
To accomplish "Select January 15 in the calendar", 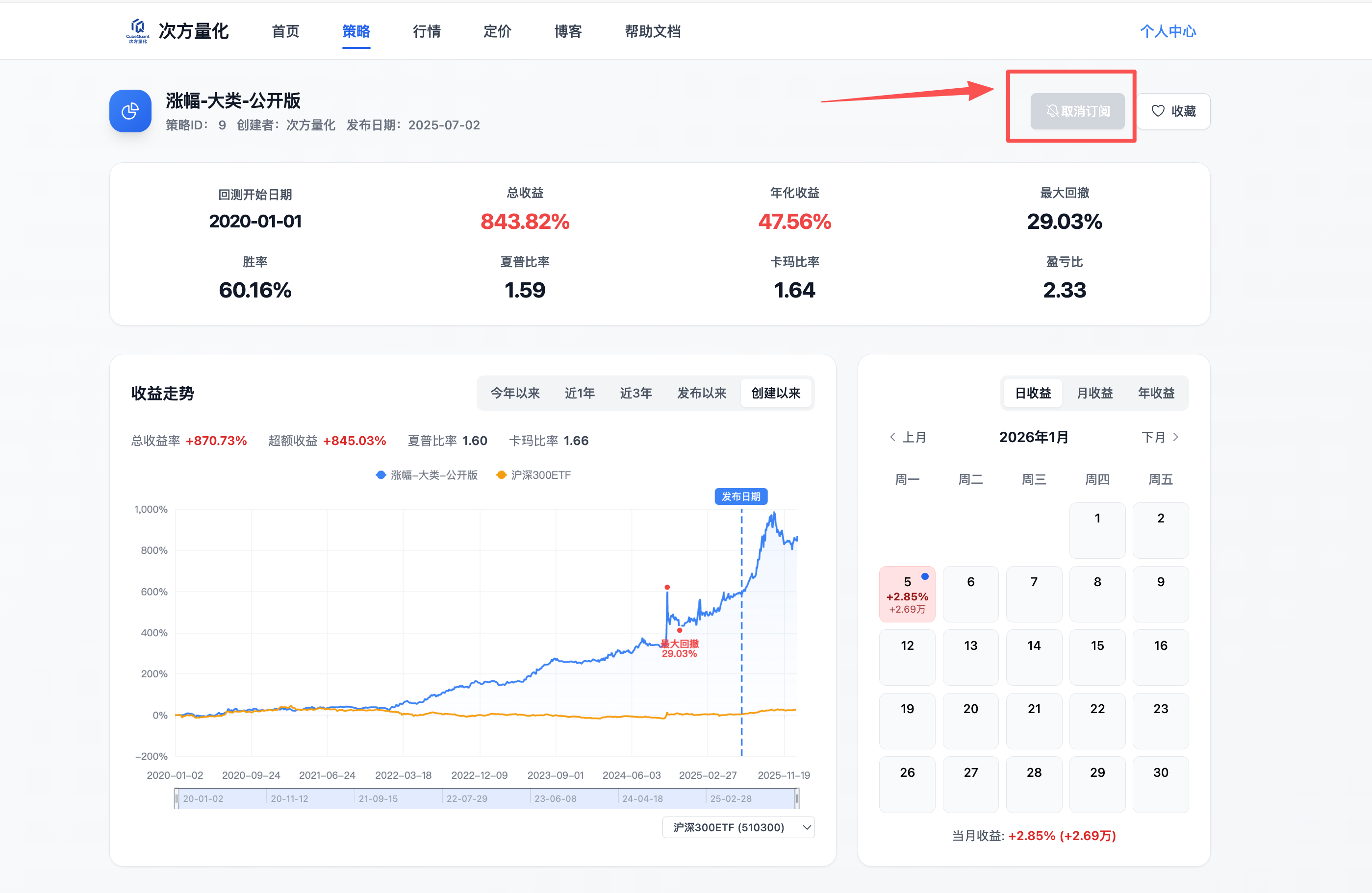I will tap(1097, 656).
